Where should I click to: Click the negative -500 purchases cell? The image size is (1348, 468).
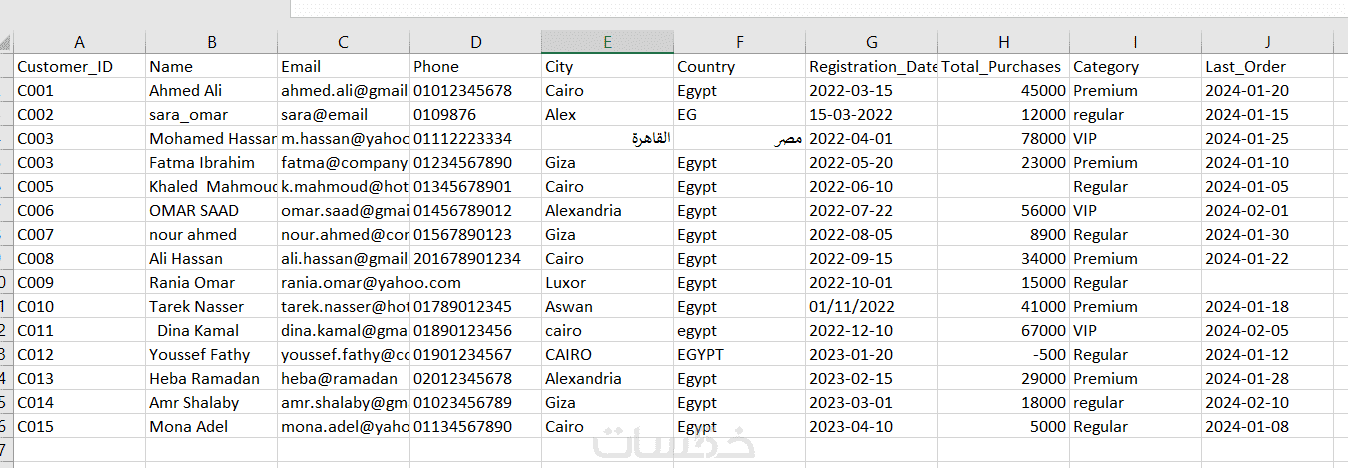(x=1003, y=354)
